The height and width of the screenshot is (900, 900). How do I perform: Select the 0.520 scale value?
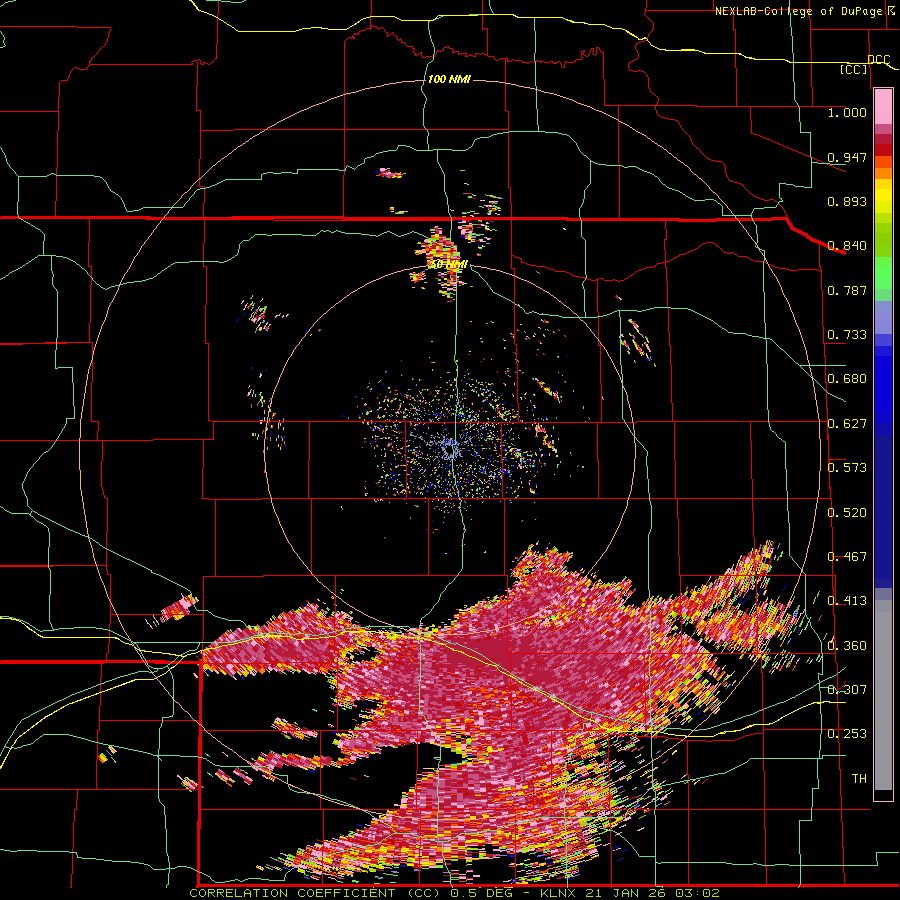pyautogui.click(x=847, y=513)
